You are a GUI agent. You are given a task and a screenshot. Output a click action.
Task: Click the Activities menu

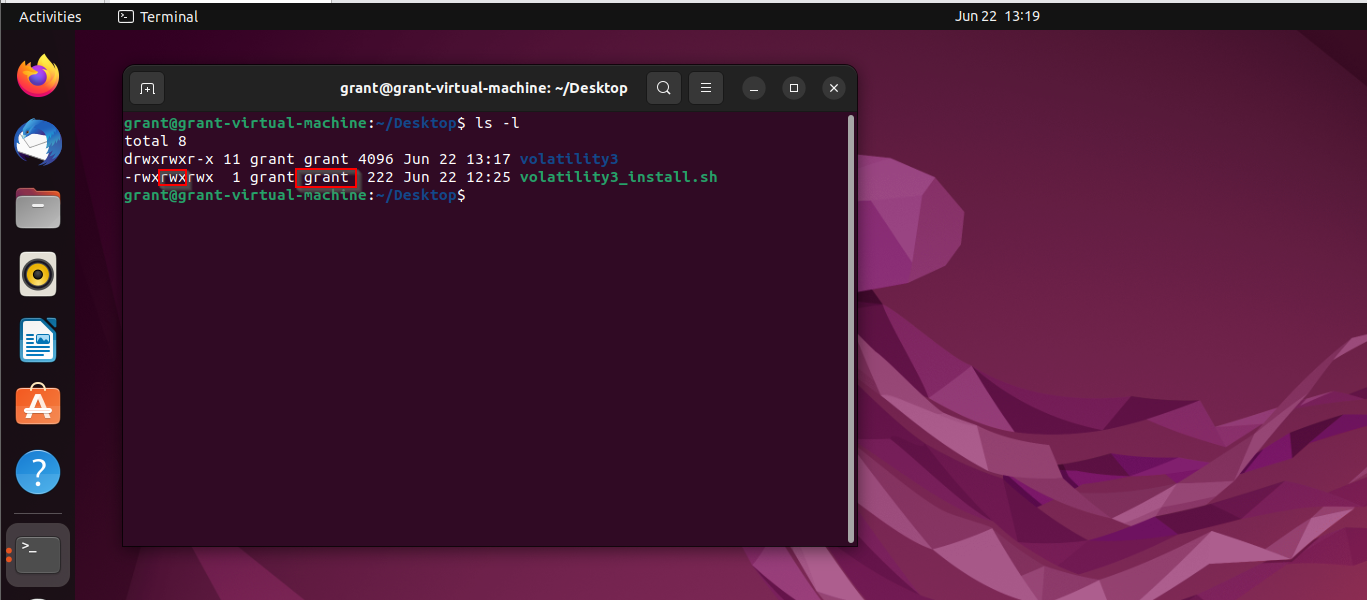click(48, 16)
